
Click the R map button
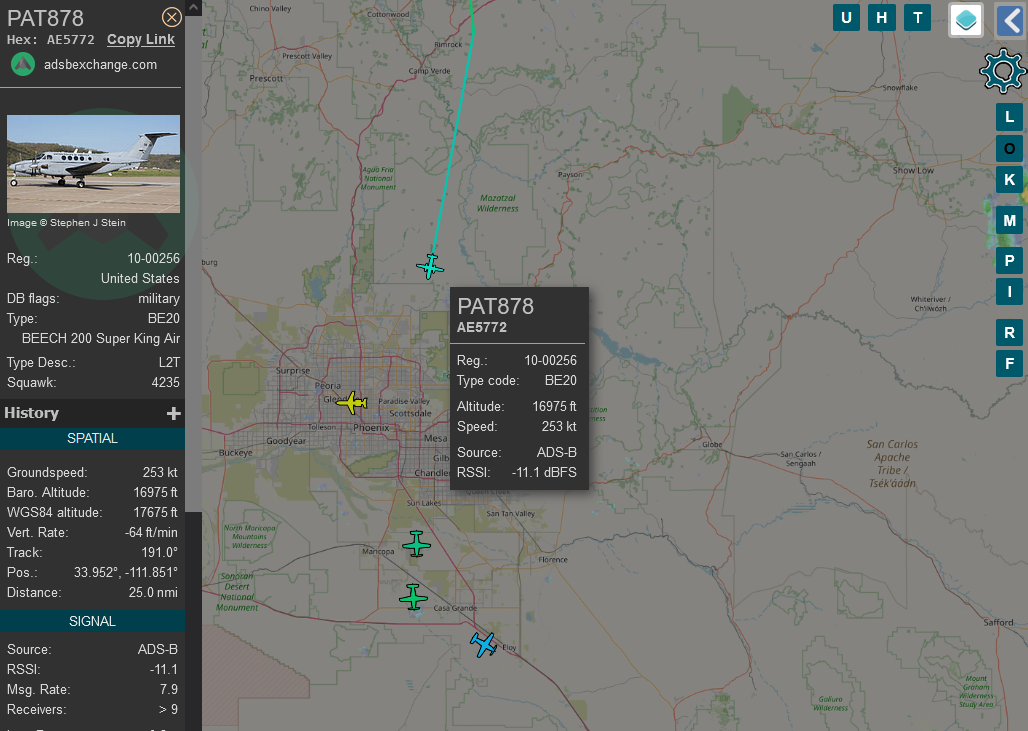coord(1010,333)
